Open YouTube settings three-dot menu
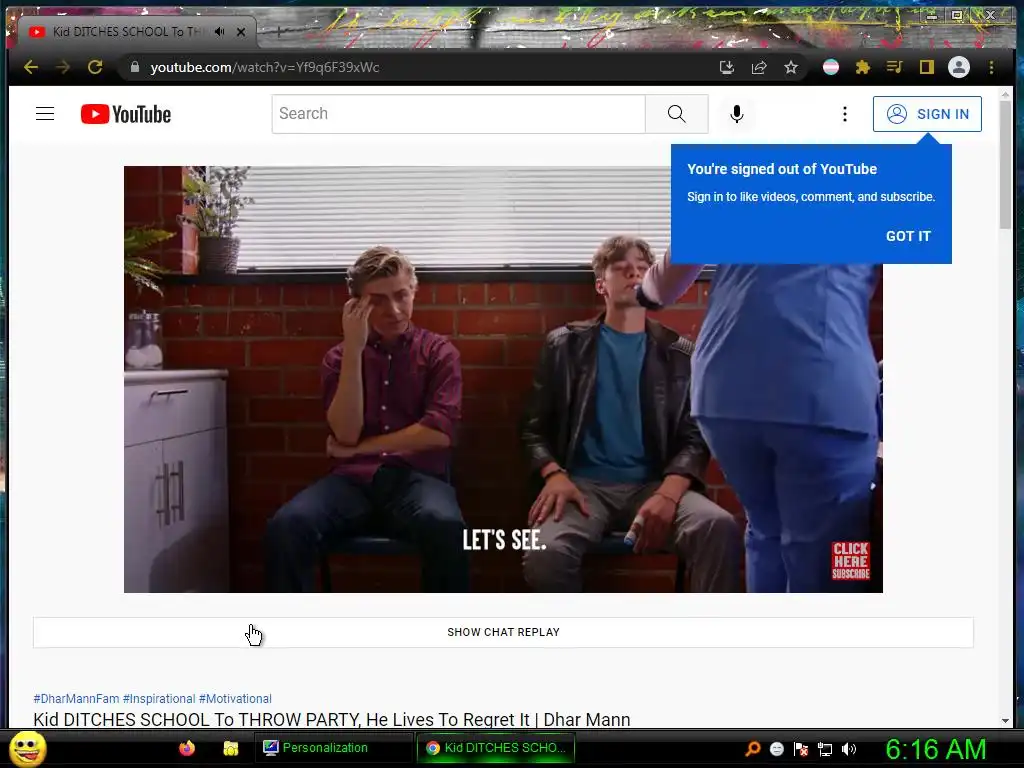Image resolution: width=1024 pixels, height=768 pixels. 844,114
